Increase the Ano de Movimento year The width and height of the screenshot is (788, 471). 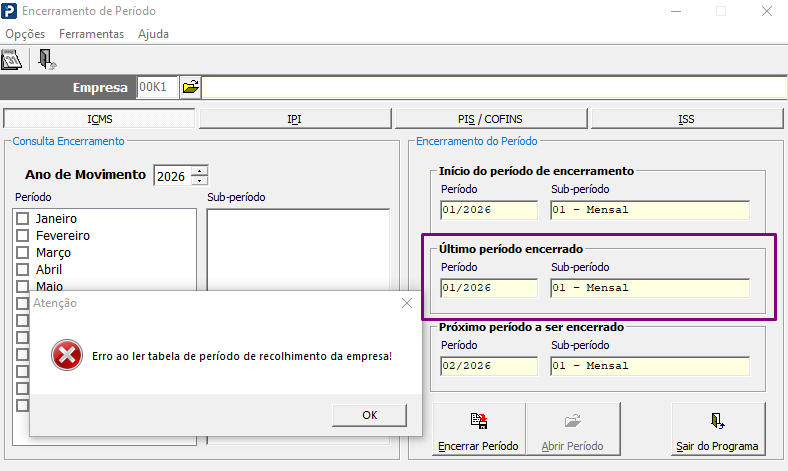(200, 171)
